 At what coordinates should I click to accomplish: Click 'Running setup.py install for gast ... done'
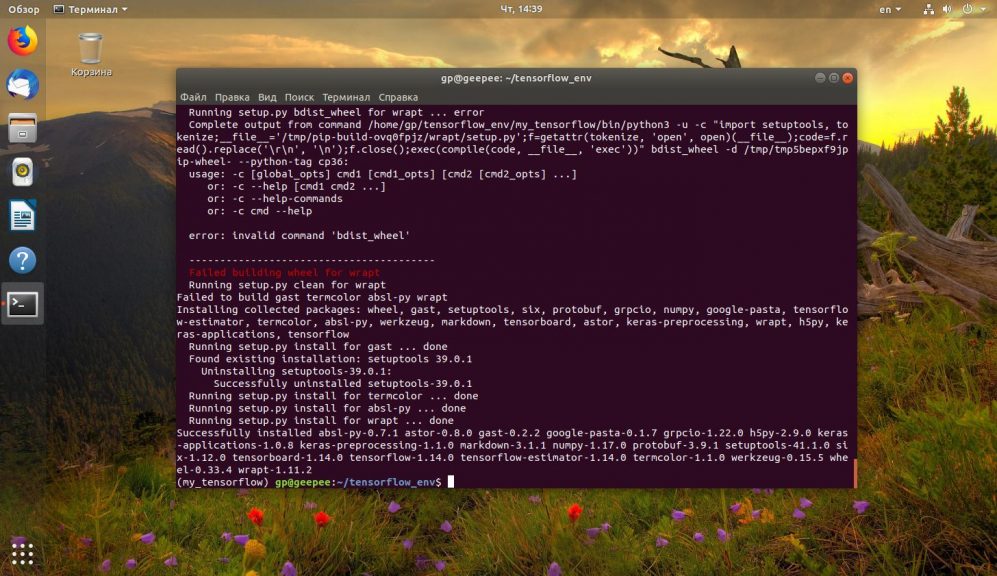click(318, 346)
